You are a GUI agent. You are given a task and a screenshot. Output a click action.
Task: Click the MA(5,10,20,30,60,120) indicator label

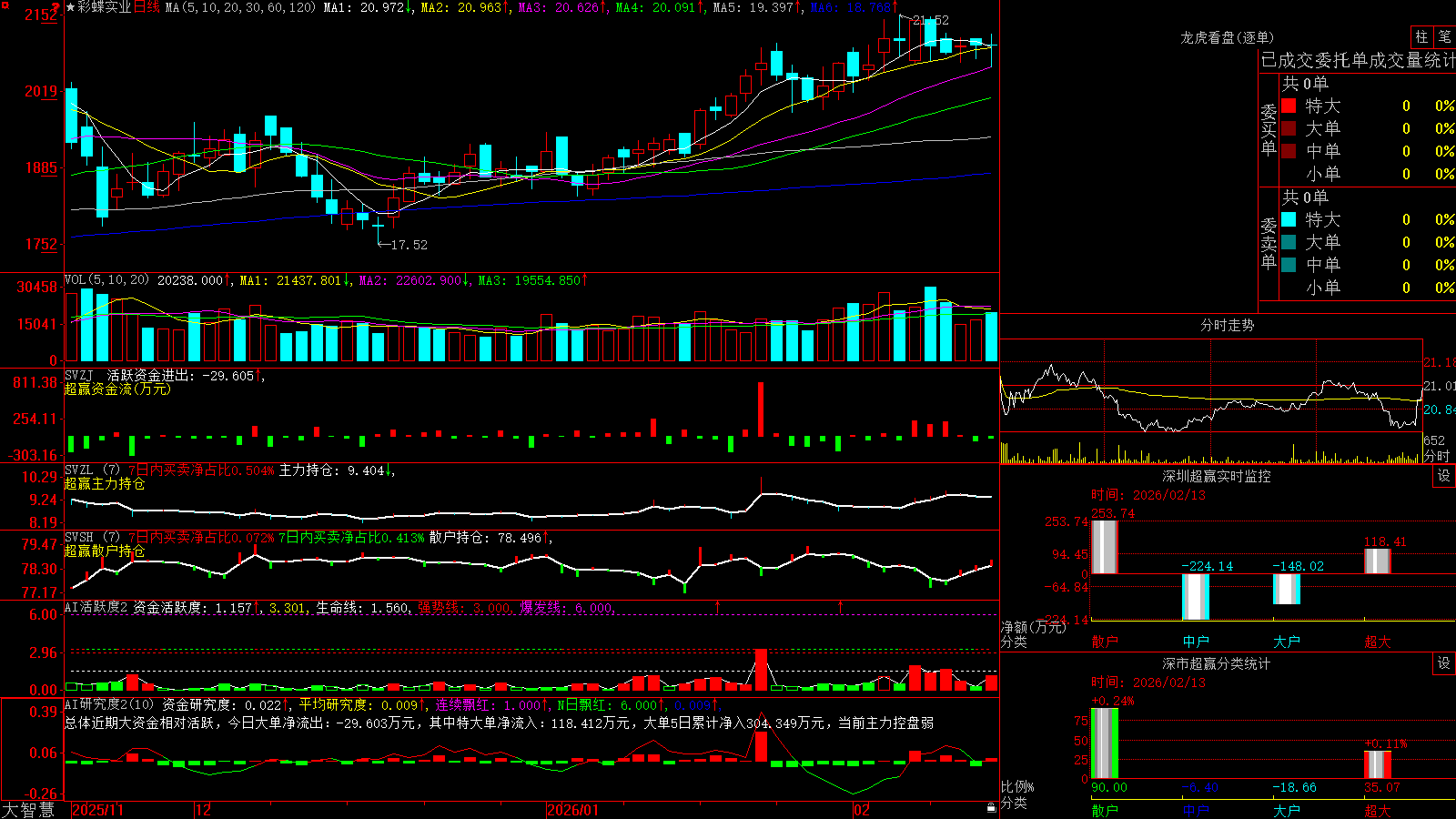click(x=240, y=7)
